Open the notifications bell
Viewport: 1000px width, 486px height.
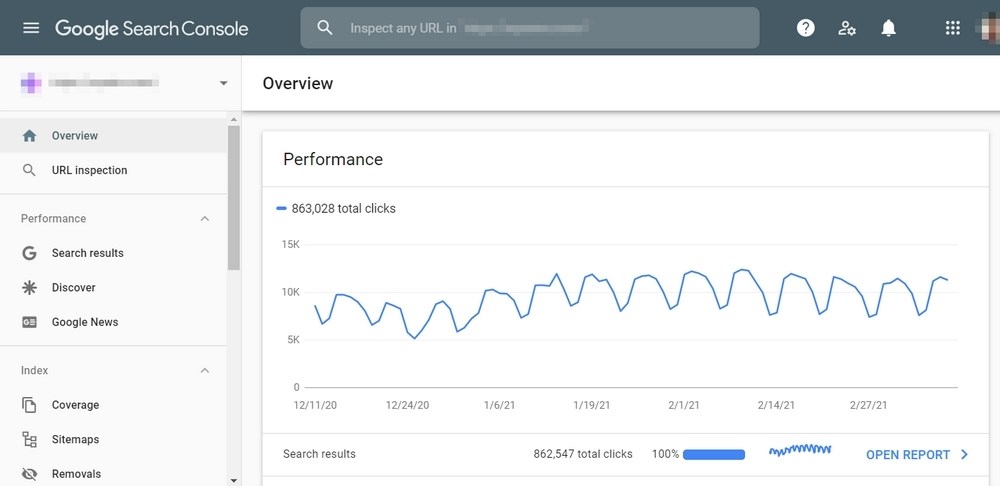888,28
